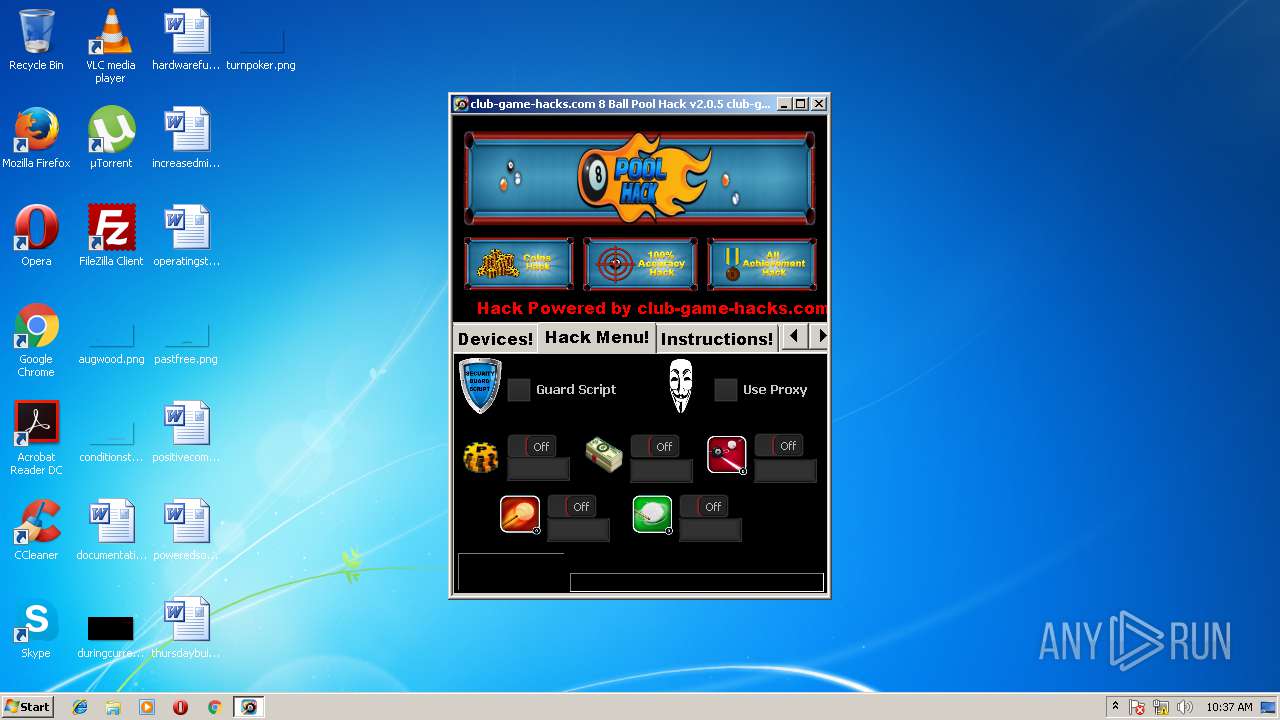The image size is (1280, 720).
Task: Maximize the 8 Ball Pool Hack window
Action: point(801,104)
